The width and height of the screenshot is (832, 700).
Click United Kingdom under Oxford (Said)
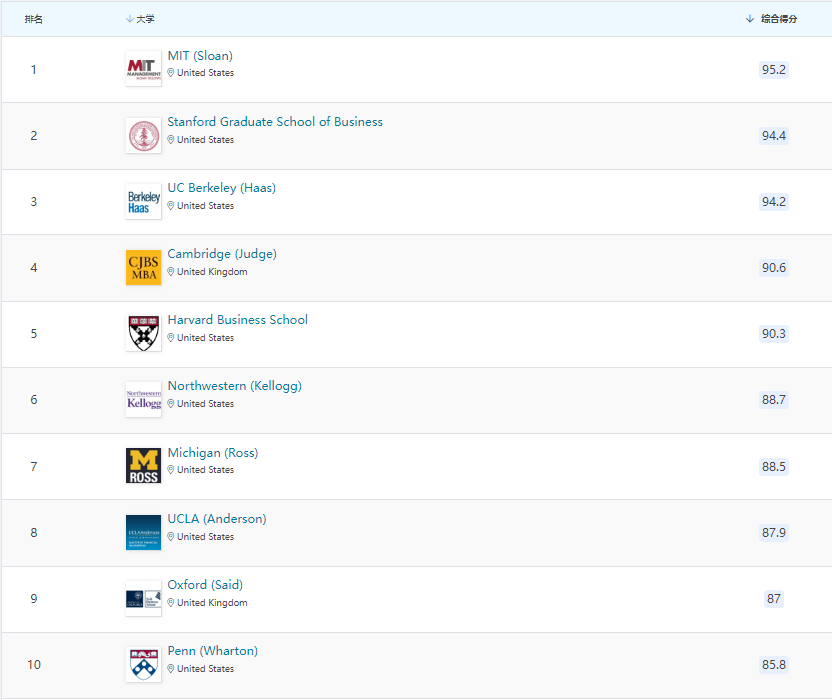tap(212, 603)
